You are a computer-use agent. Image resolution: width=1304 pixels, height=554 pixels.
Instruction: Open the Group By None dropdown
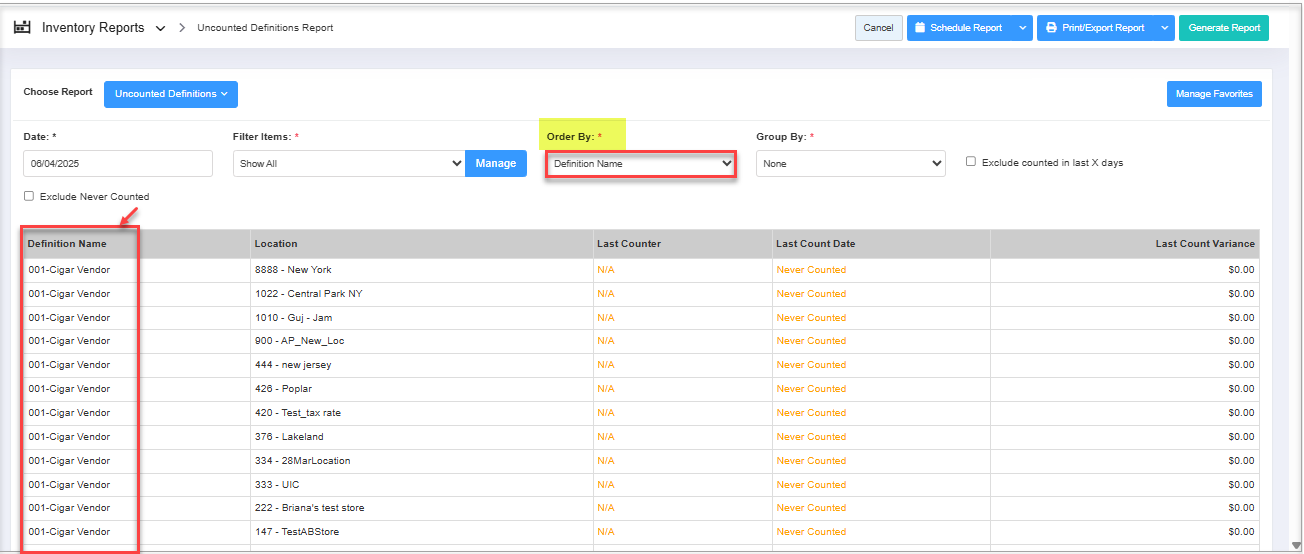[850, 163]
